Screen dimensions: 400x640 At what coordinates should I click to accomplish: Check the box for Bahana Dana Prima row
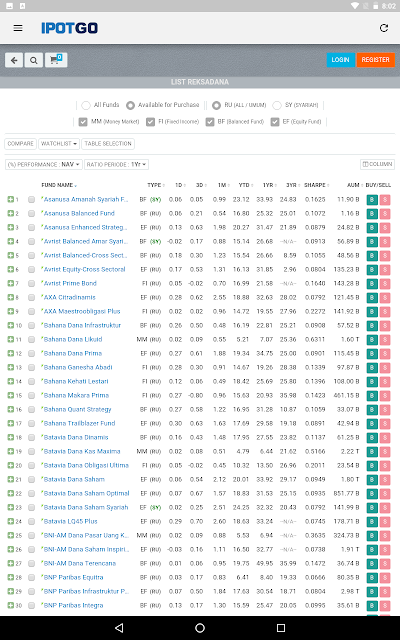(x=31, y=353)
